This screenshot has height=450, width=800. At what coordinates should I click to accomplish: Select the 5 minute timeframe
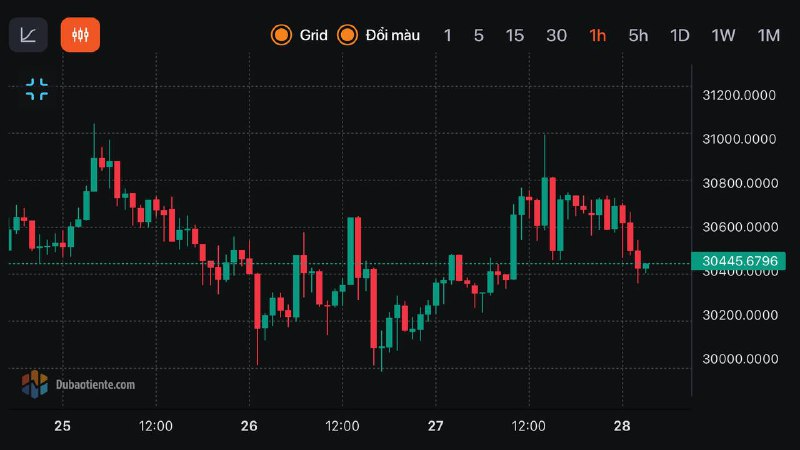point(479,35)
